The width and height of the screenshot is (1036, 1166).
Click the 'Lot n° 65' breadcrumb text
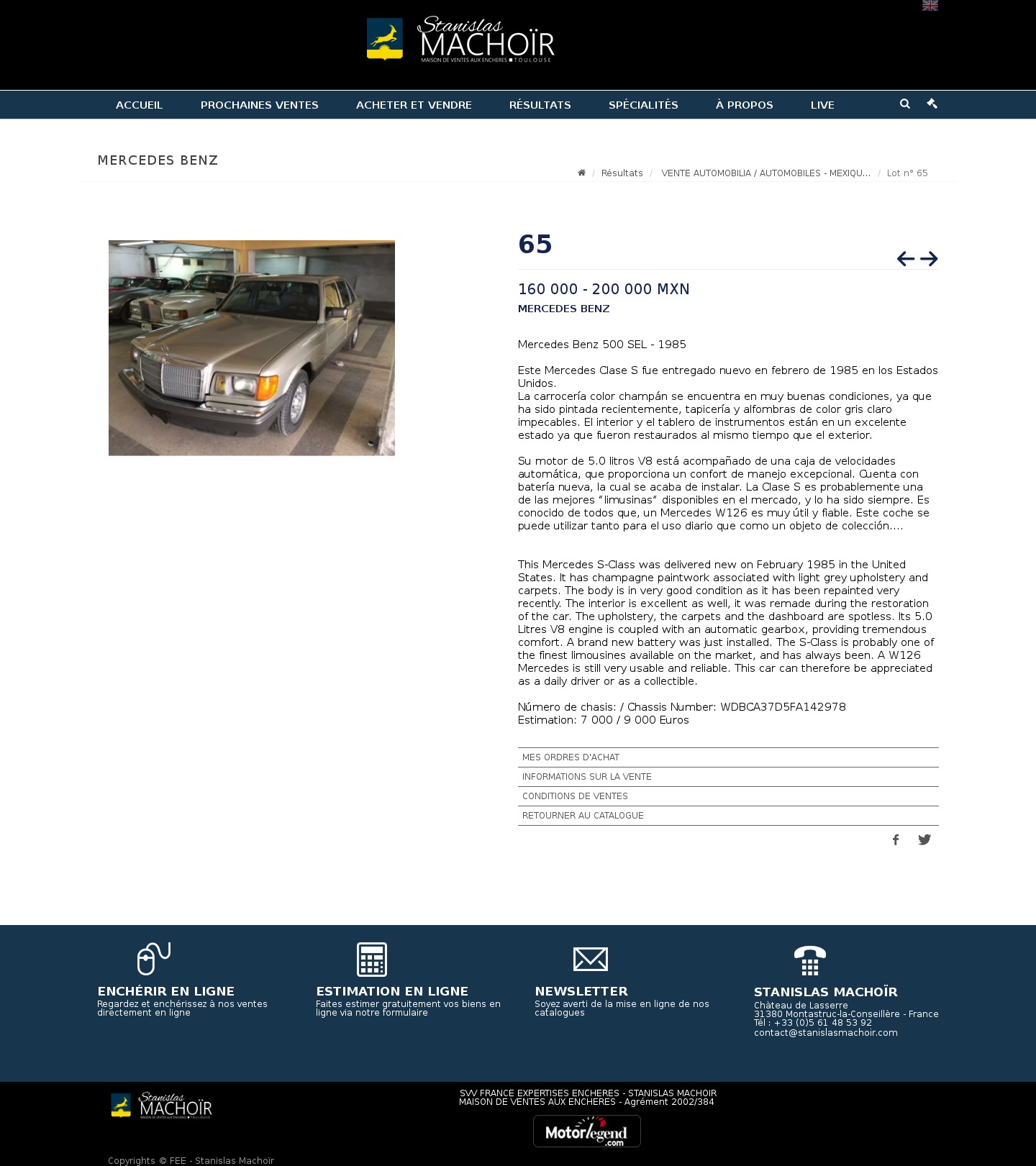pos(907,173)
